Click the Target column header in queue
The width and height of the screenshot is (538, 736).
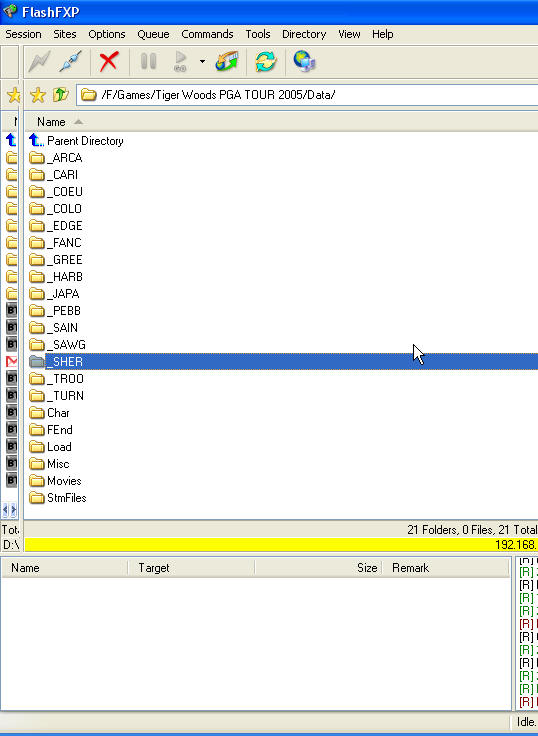[191, 568]
